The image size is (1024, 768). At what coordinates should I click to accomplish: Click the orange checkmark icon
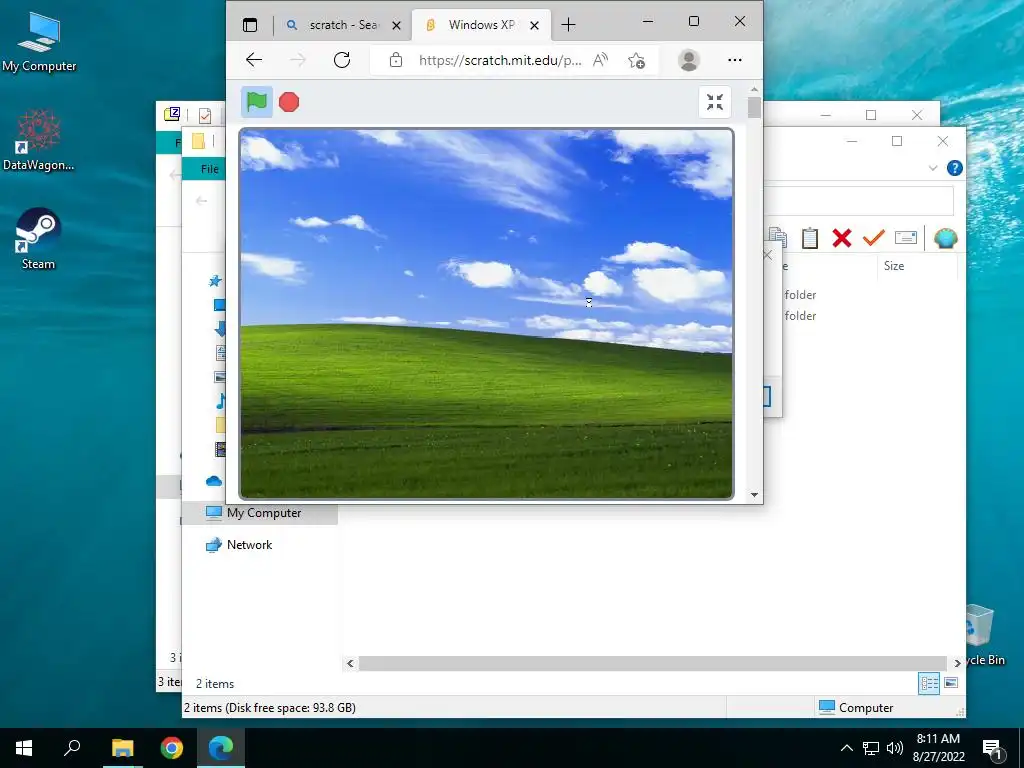(x=873, y=238)
